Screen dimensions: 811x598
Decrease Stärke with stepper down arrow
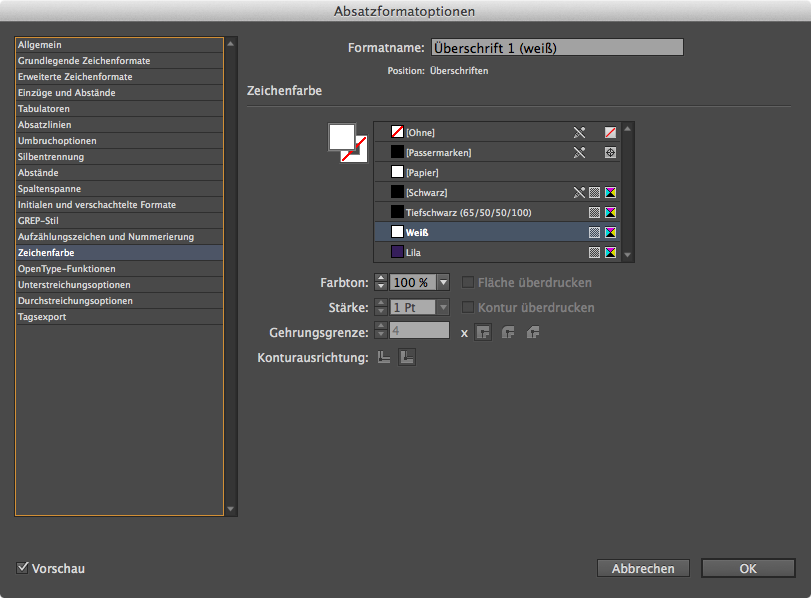point(381,311)
